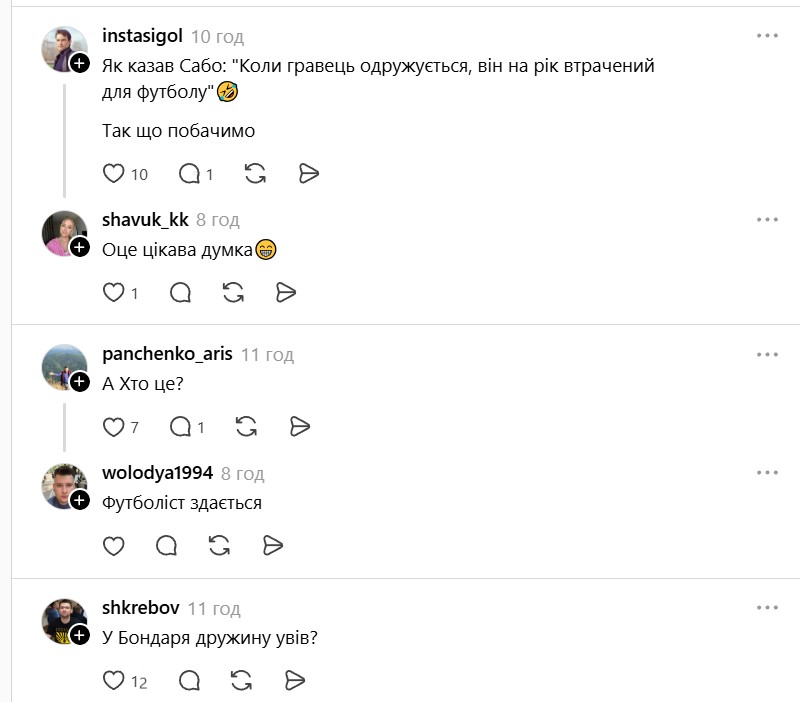This screenshot has width=800, height=702.
Task: Follow instasigol using avatar plus badge
Action: 80,63
